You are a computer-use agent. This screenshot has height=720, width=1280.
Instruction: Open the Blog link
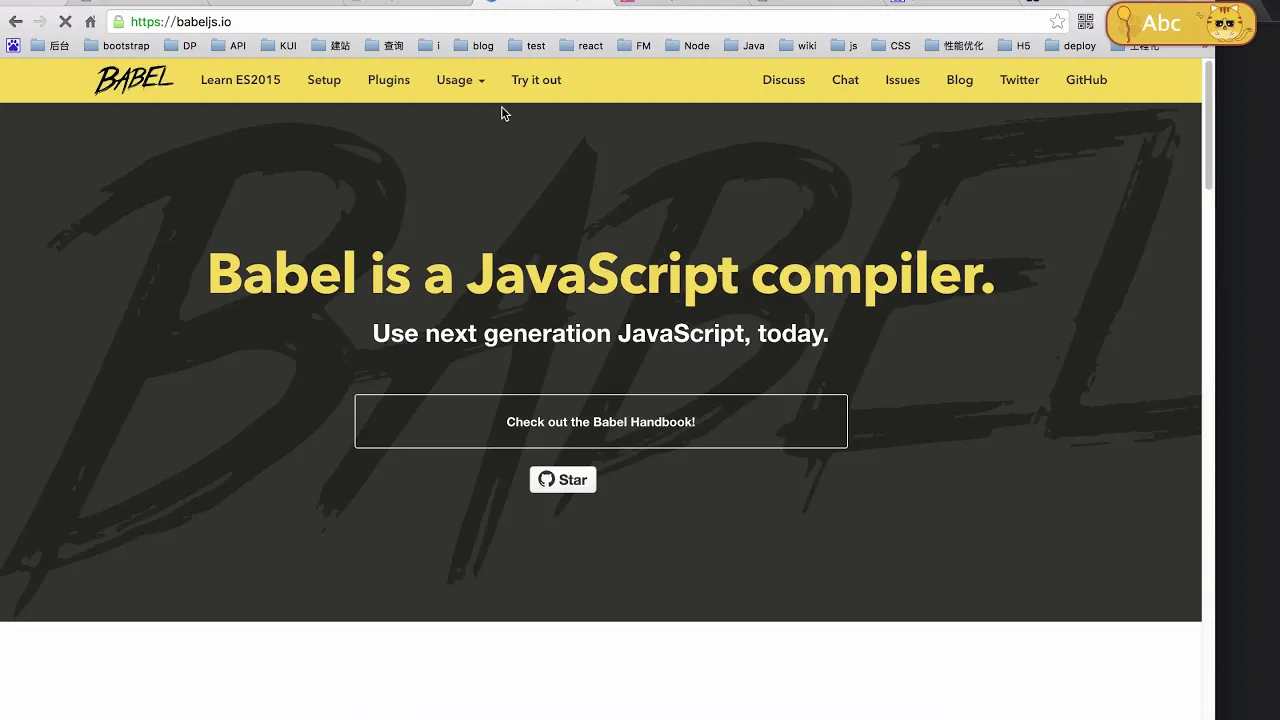pyautogui.click(x=960, y=80)
